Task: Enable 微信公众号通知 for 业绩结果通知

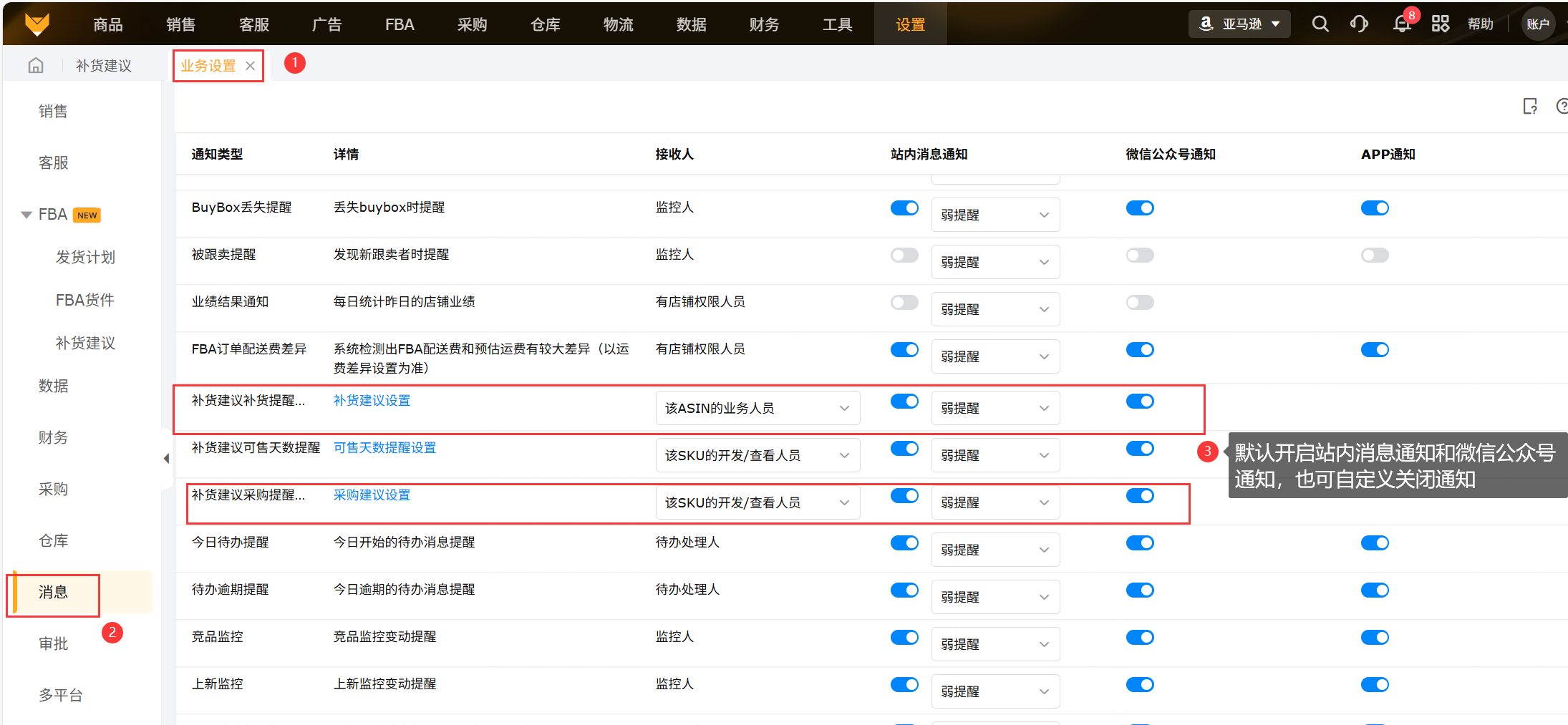Action: click(x=1140, y=302)
